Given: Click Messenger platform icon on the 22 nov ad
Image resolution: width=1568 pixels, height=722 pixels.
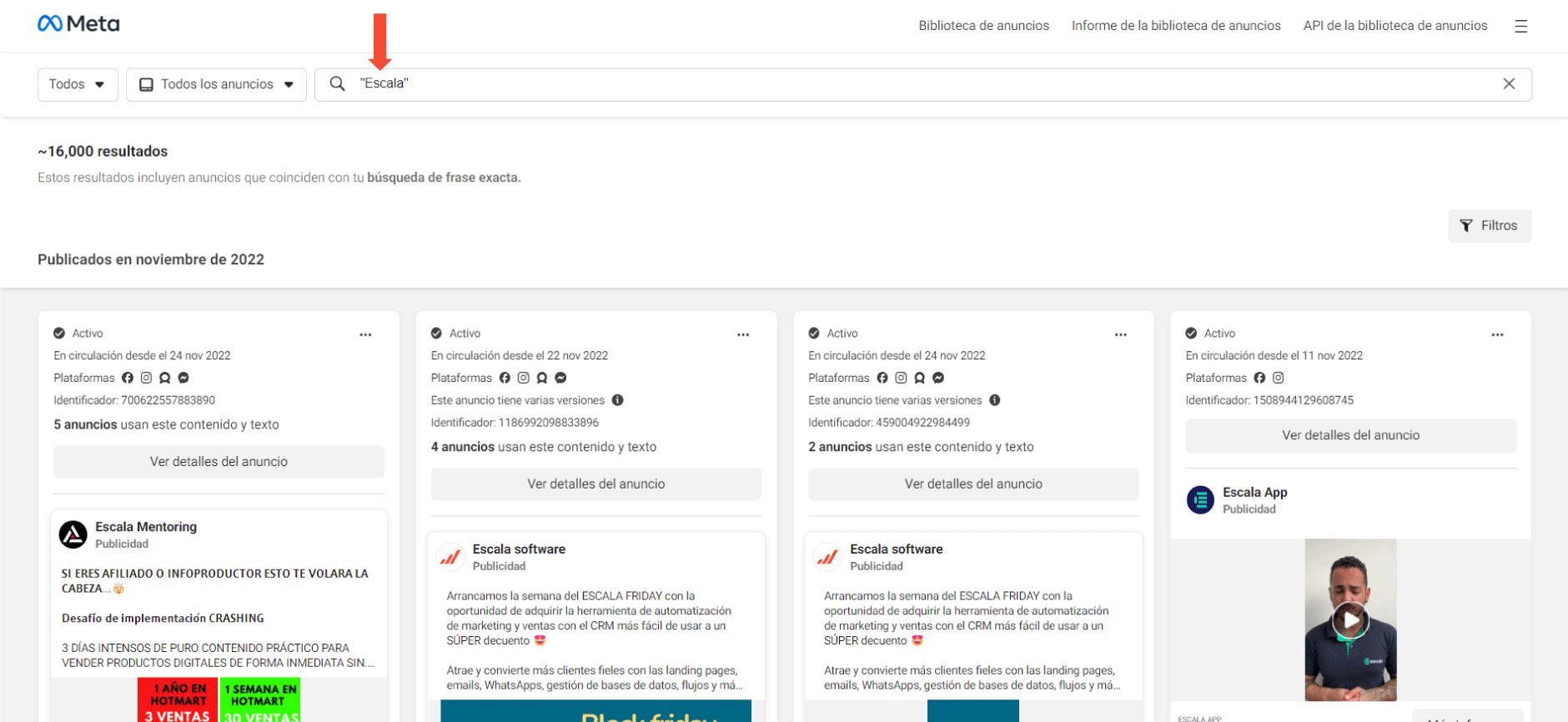Looking at the screenshot, I should tap(560, 378).
